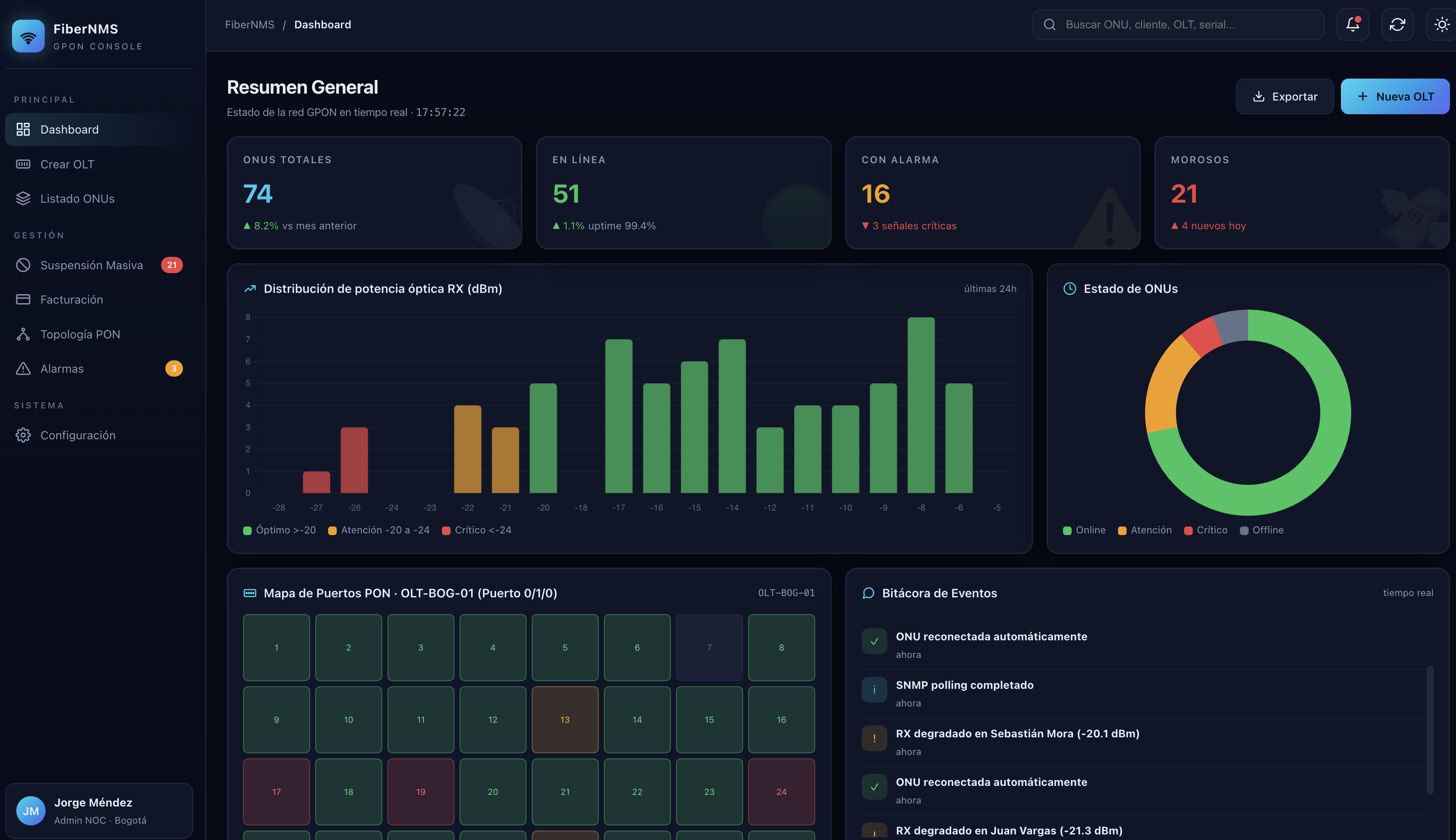Click the En Línea stat card
This screenshot has height=840, width=1456.
[684, 193]
